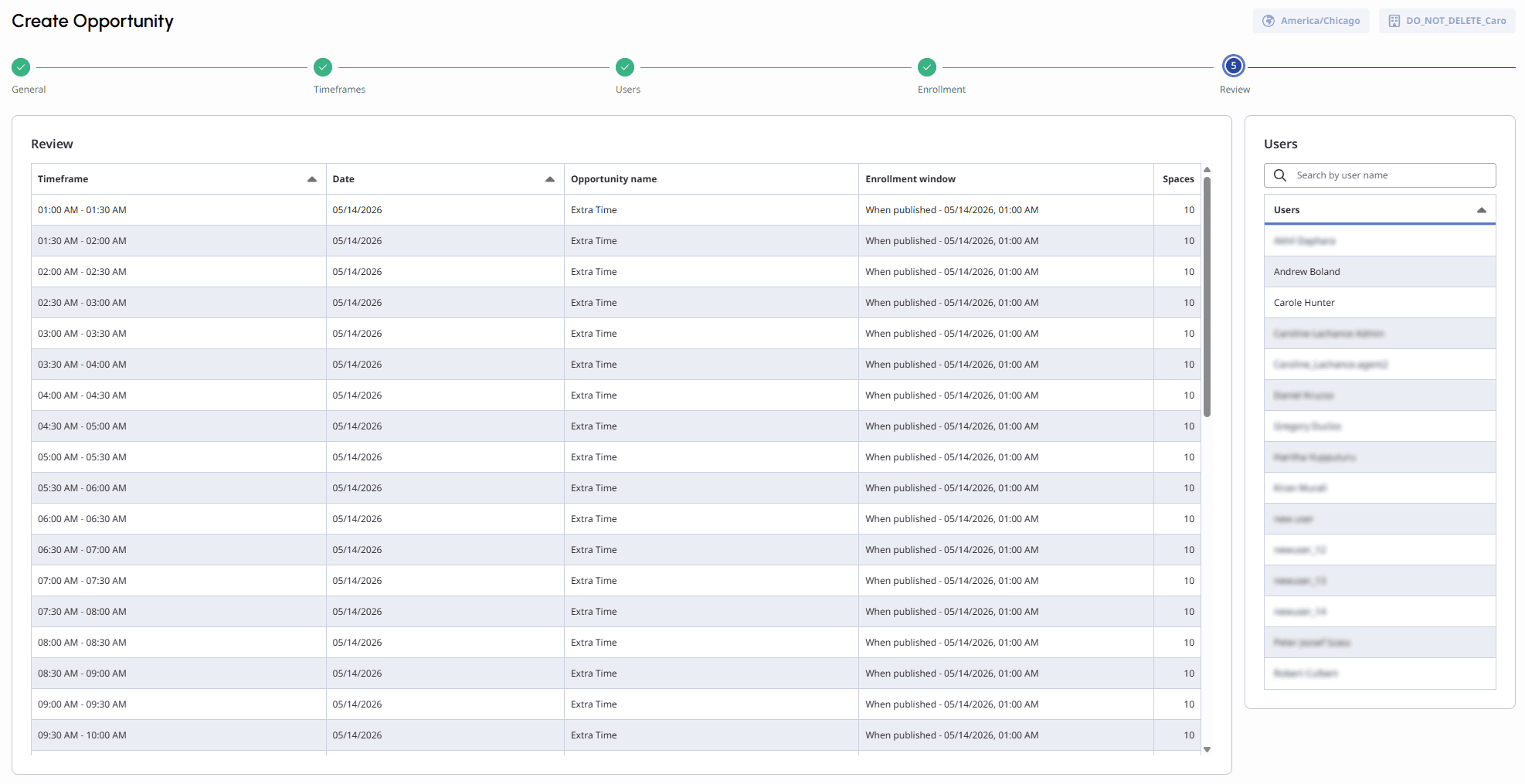Click the Timeframes step checkmark icon
Viewport: 1525px width, 784px height.
(x=323, y=67)
